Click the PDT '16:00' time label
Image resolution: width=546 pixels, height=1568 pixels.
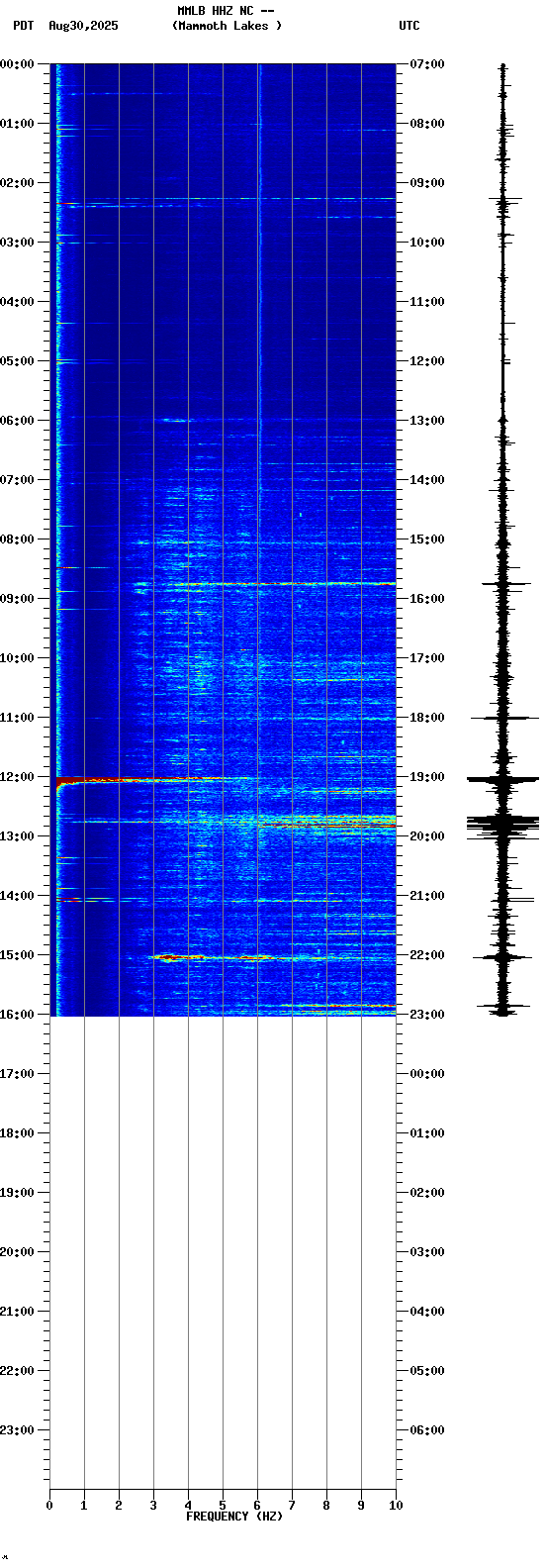coord(18,1015)
